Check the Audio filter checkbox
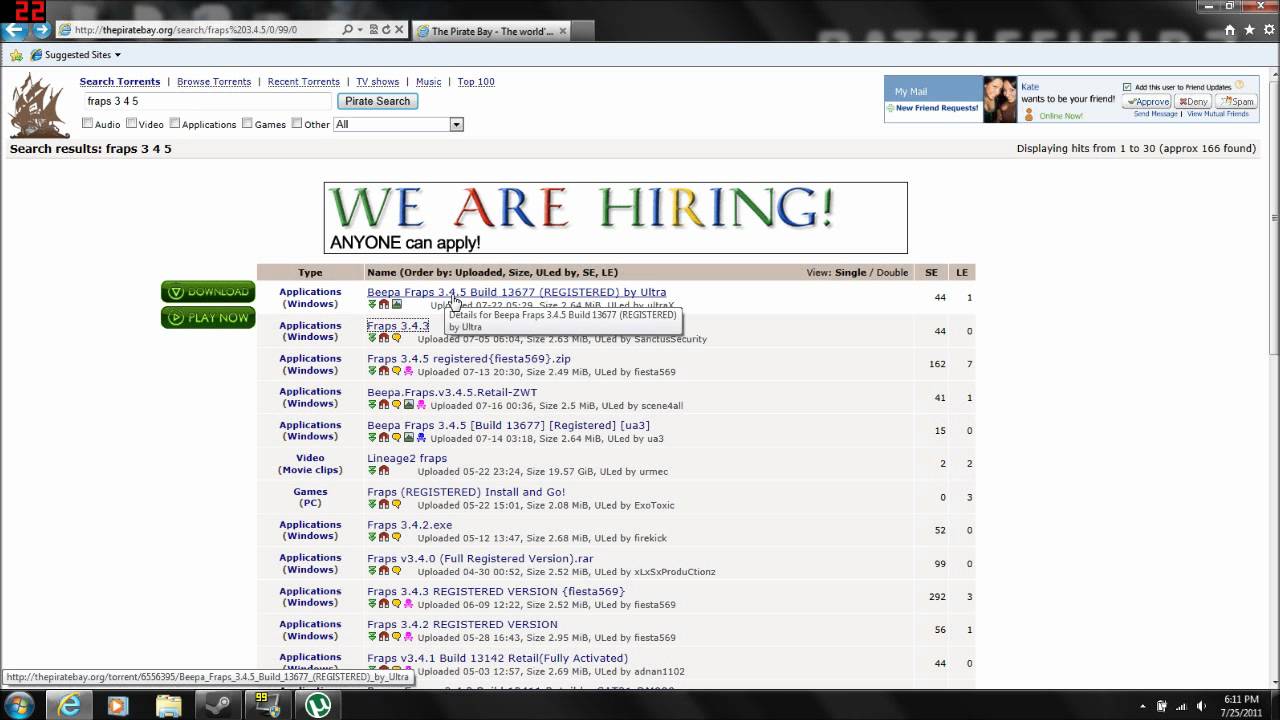 (87, 124)
